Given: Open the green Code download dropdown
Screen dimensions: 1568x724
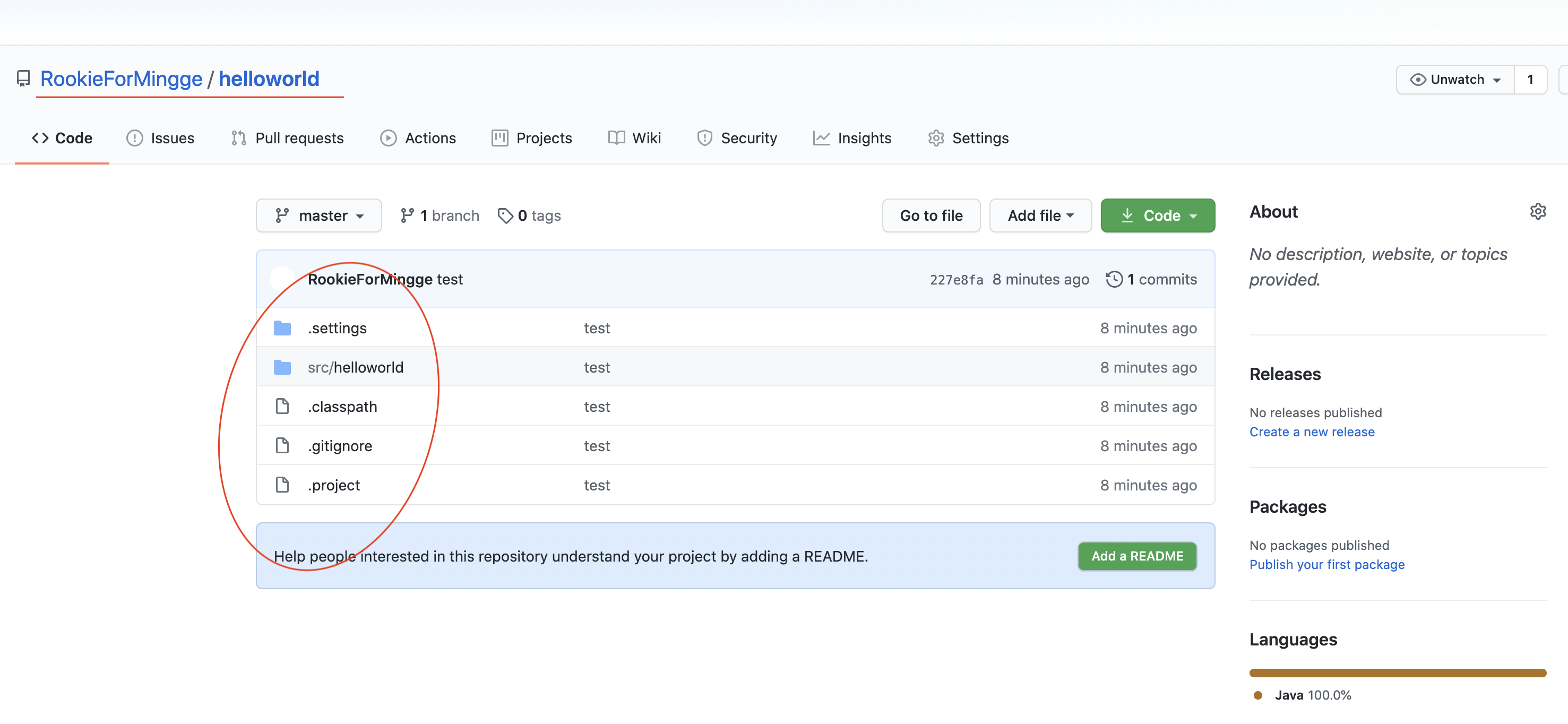Looking at the screenshot, I should (x=1158, y=216).
